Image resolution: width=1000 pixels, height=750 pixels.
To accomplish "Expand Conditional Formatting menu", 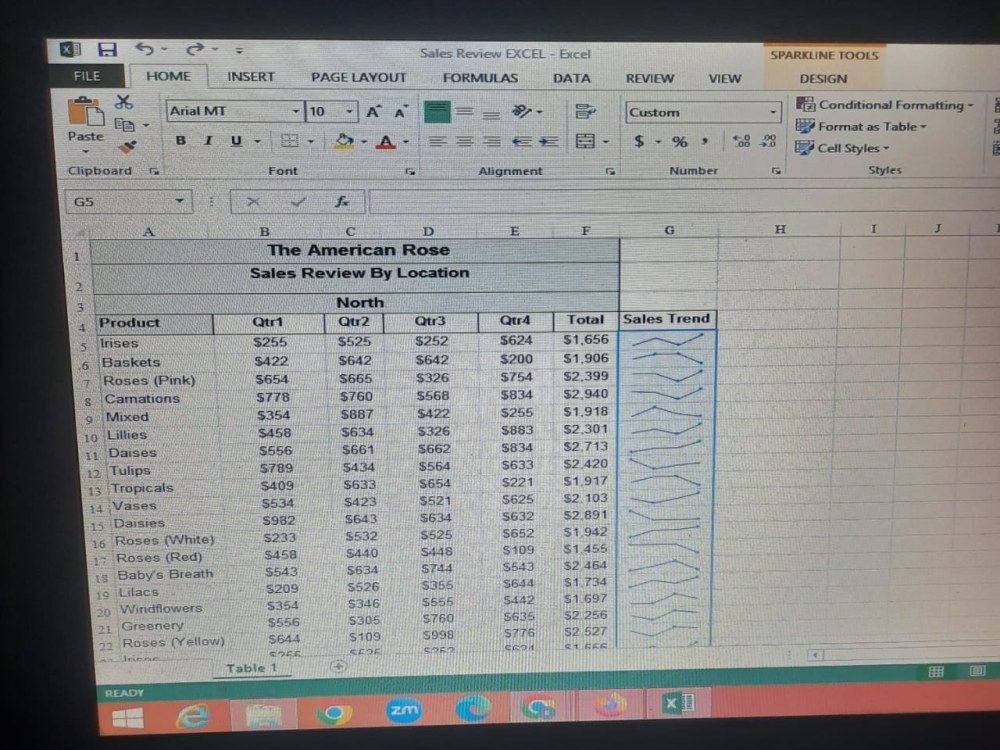I will pos(885,105).
